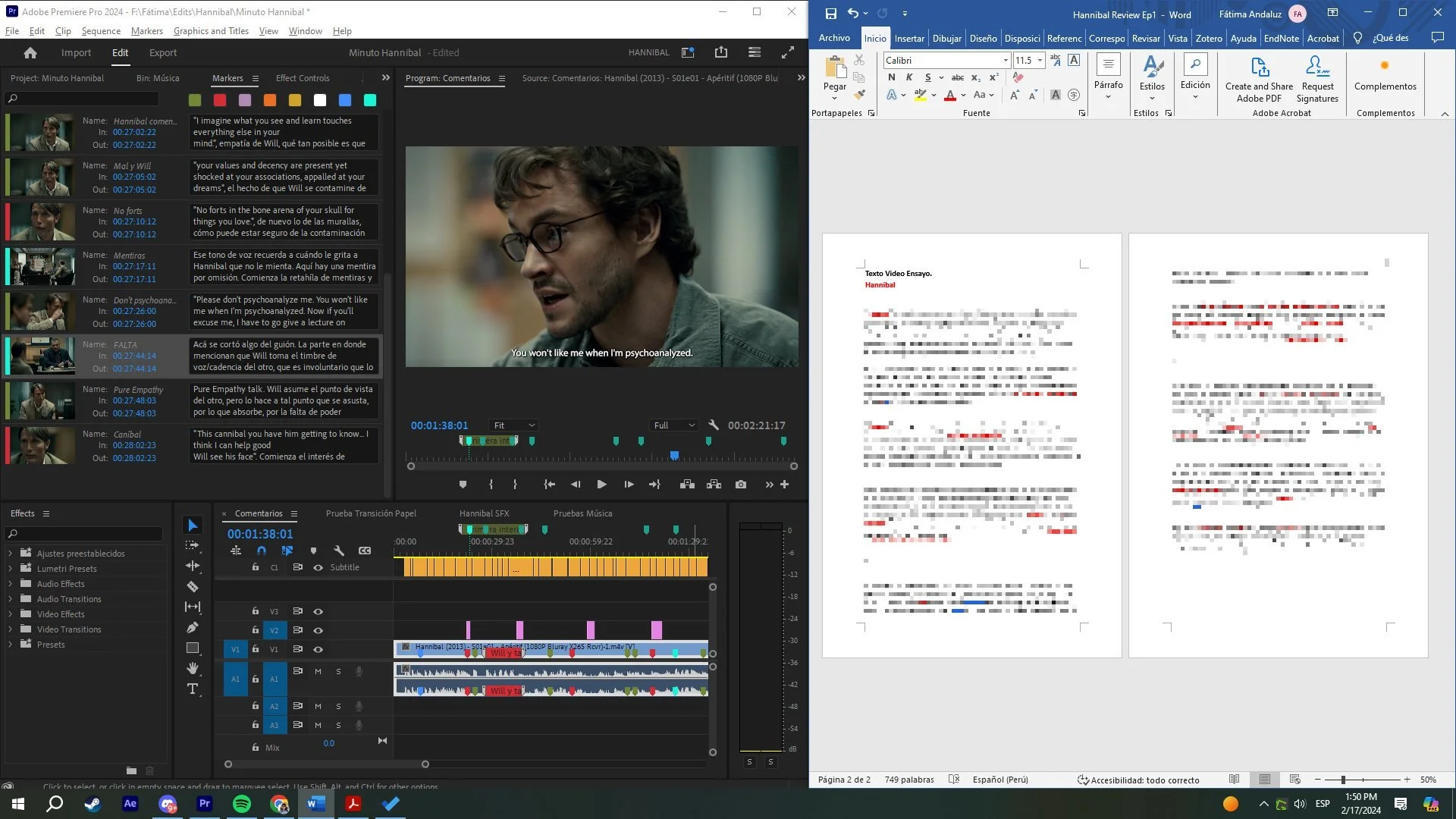1456x819 pixels.
Task: Mute audio track A1
Action: pos(318,671)
